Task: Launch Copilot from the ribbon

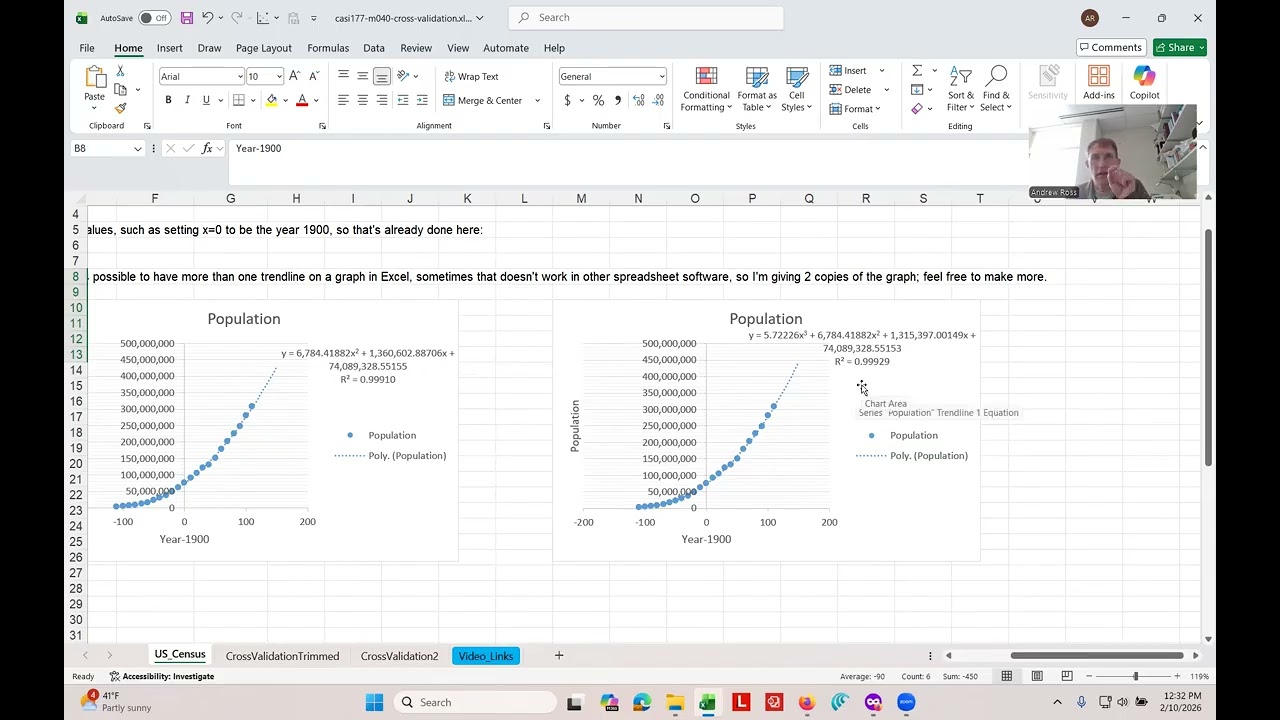Action: click(x=1144, y=83)
